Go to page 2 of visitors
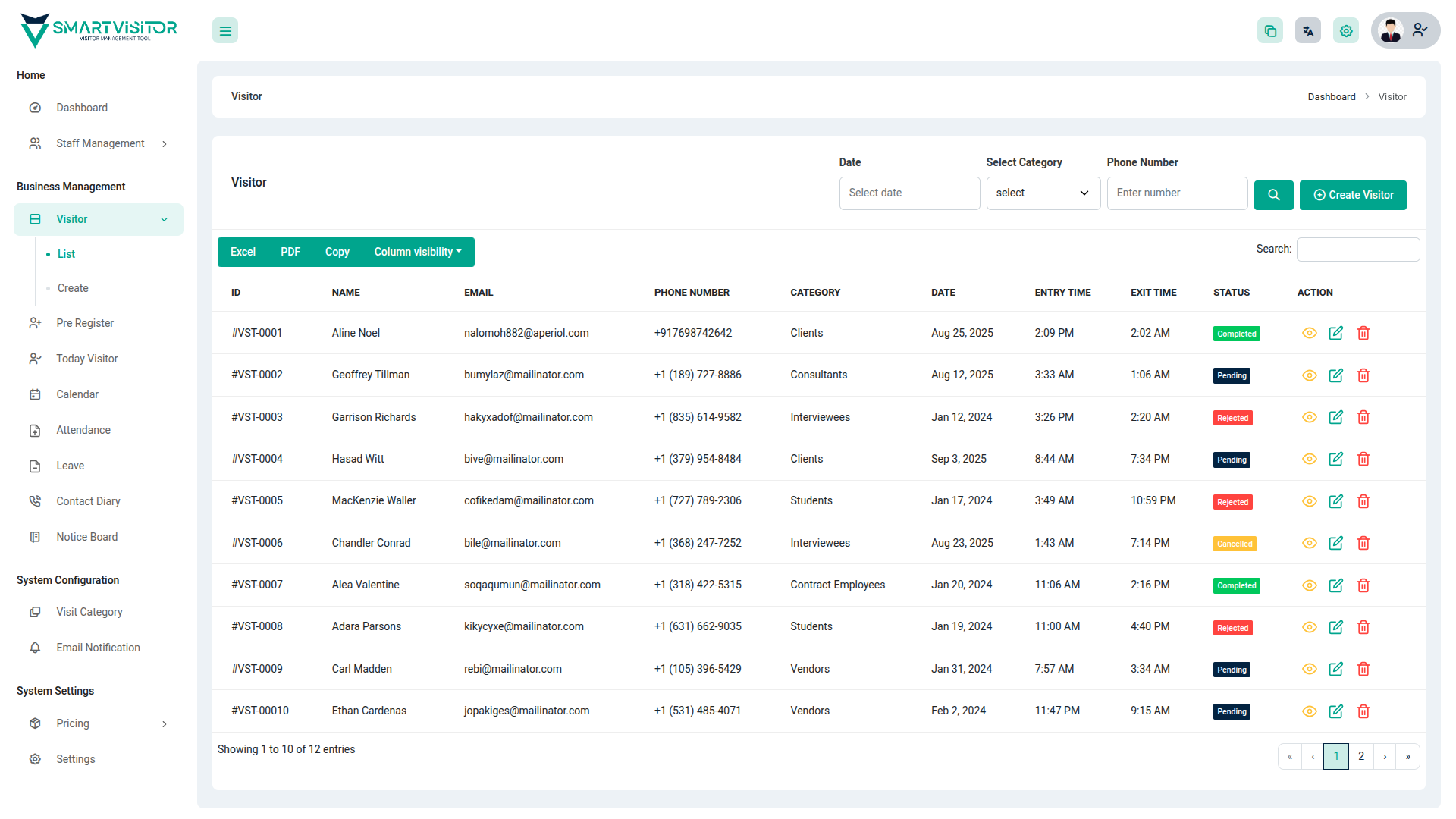 [1361, 756]
